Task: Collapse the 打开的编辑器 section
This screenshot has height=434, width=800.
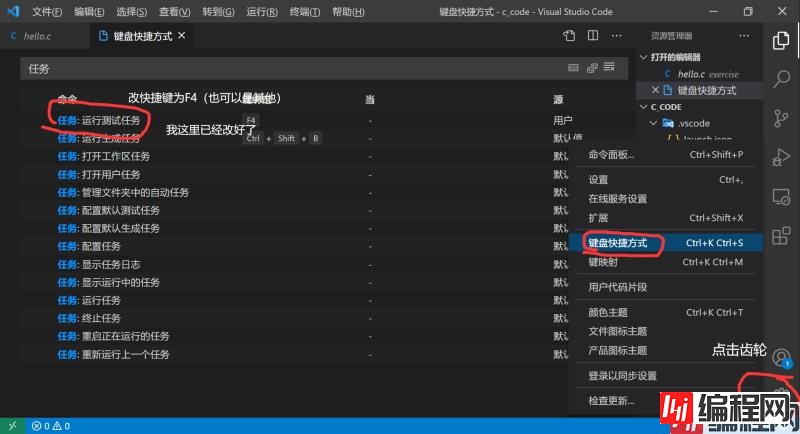Action: (x=645, y=57)
